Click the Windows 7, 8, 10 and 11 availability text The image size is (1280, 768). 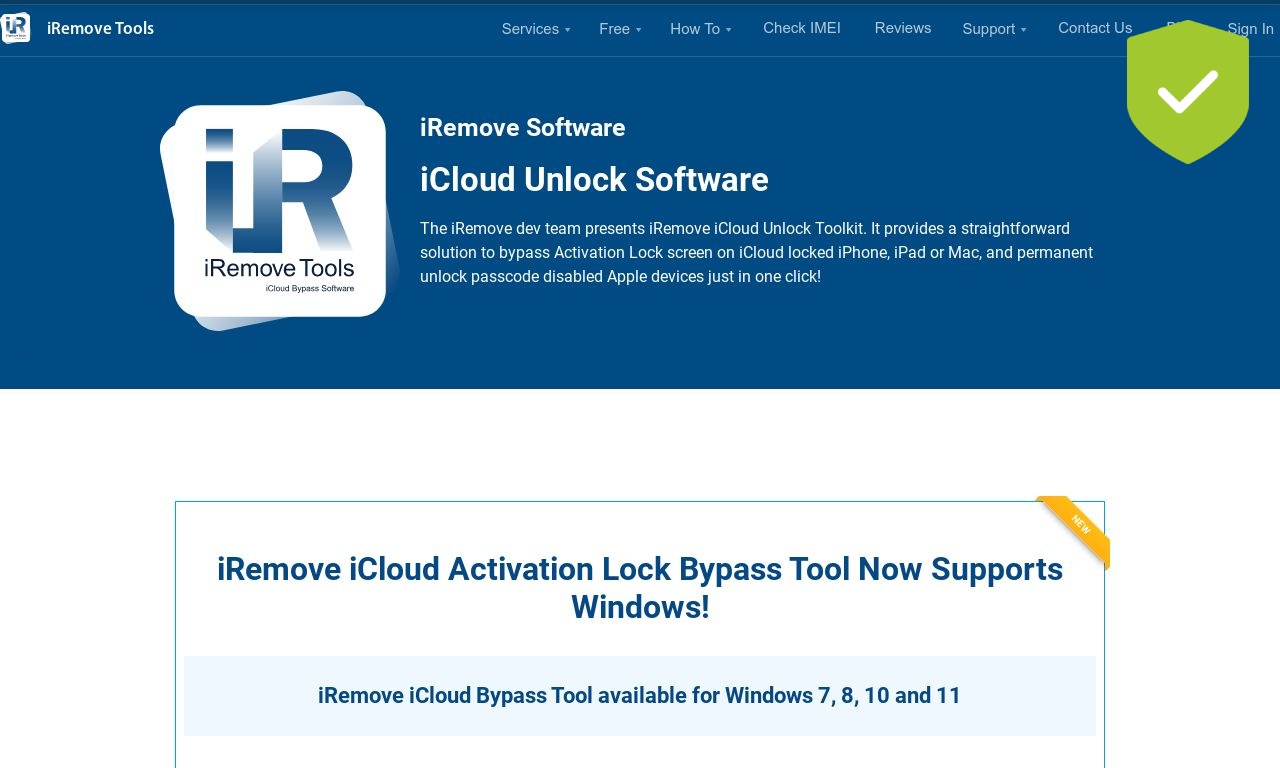640,695
